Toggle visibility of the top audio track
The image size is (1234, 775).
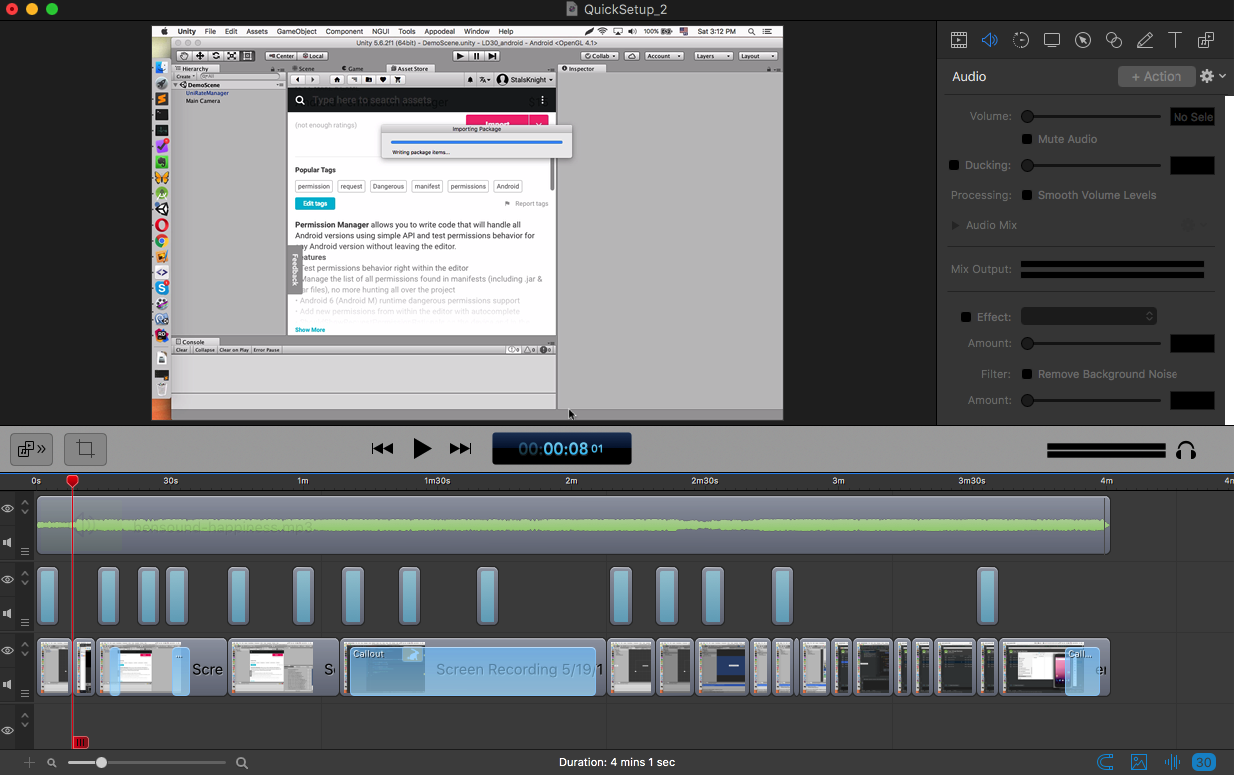point(8,509)
